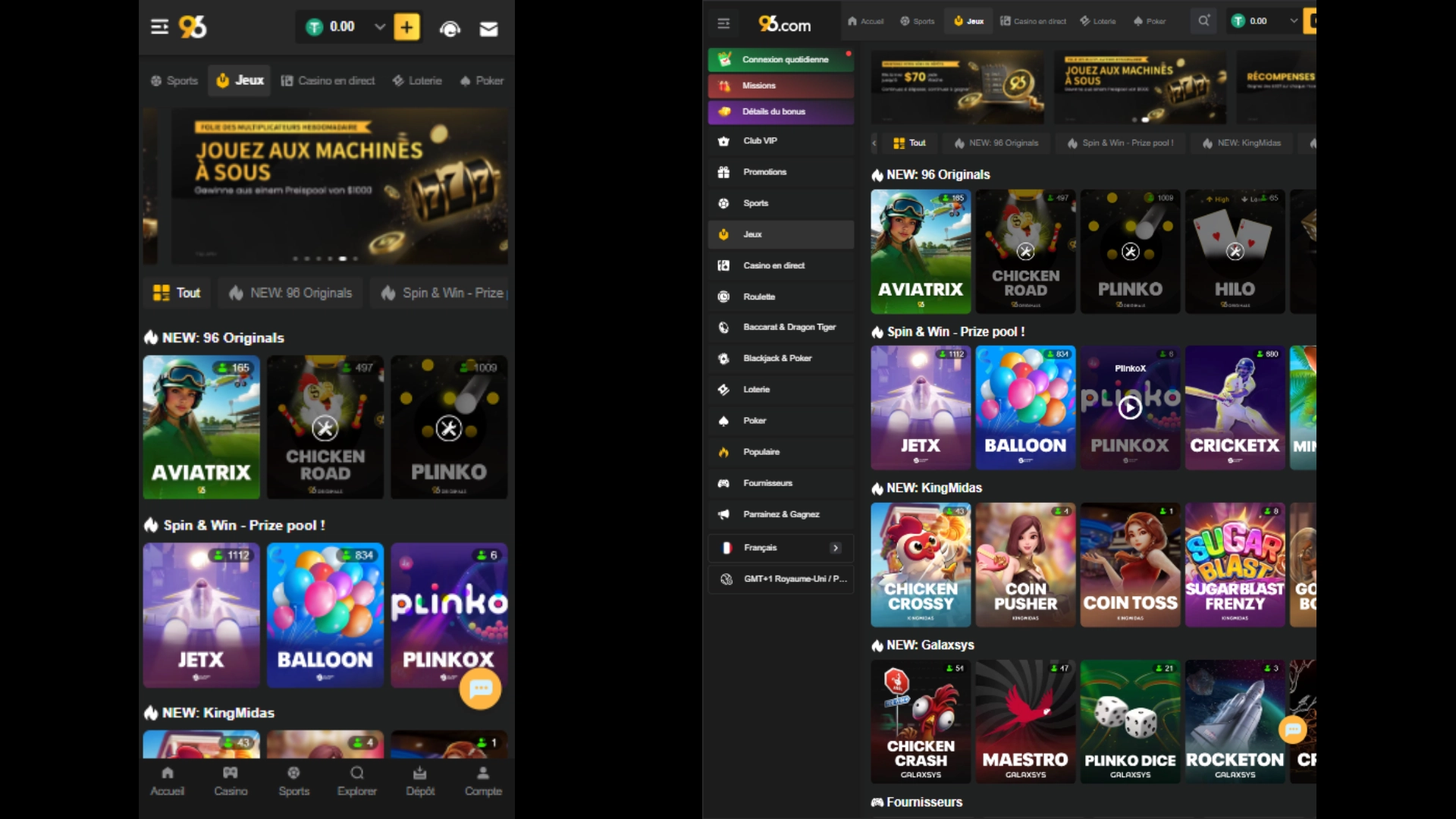Collapse the desktop sidebar with hamburger icon
Viewport: 1456px width, 819px height.
point(723,24)
